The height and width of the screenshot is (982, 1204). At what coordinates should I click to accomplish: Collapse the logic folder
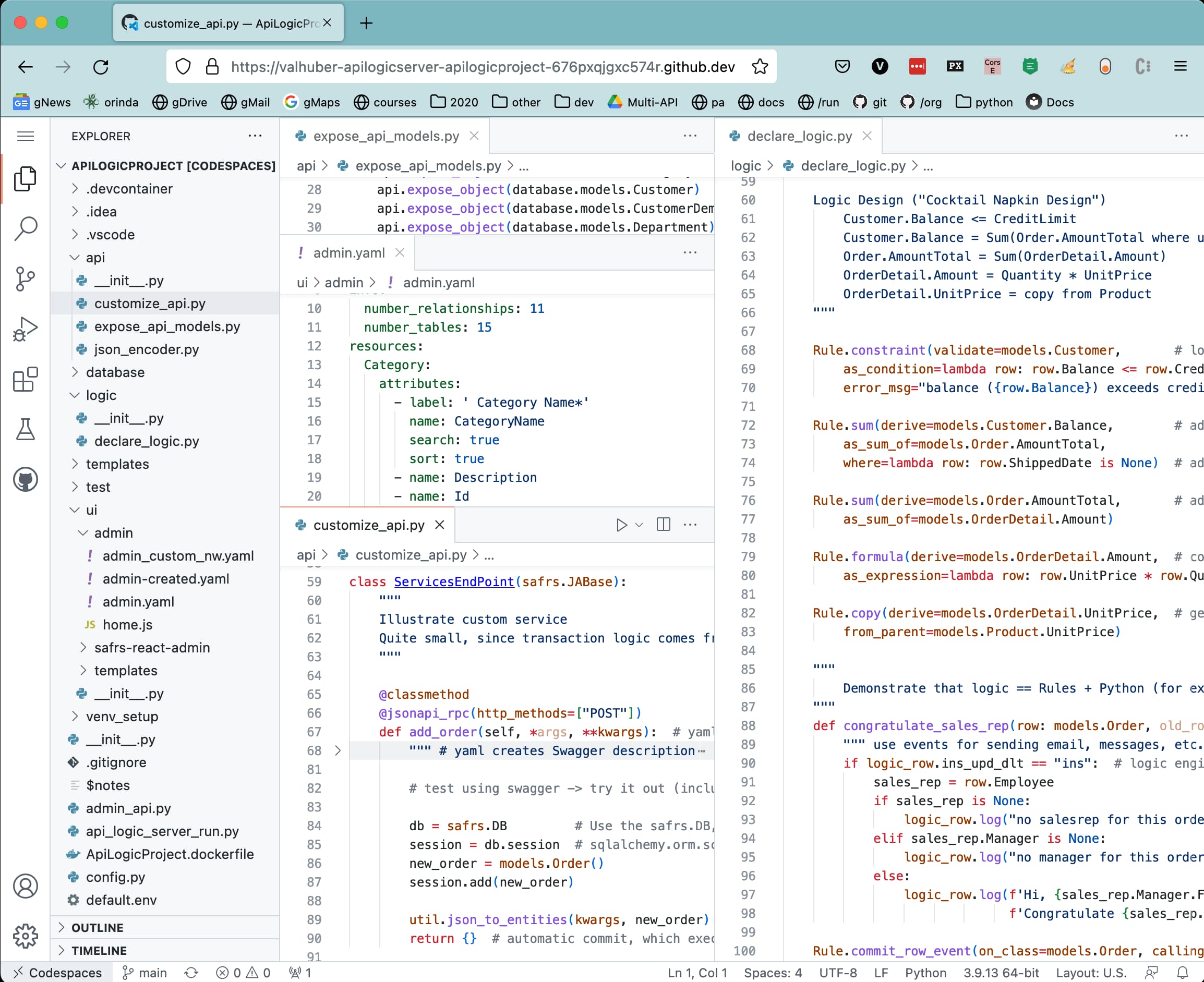pyautogui.click(x=101, y=395)
